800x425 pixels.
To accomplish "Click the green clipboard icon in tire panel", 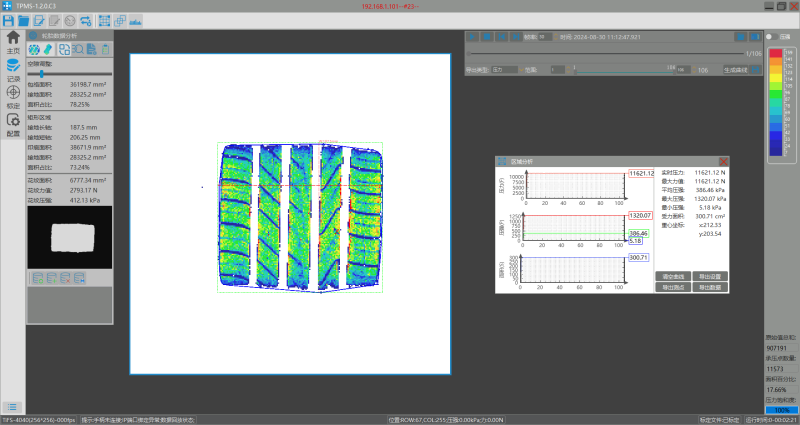I will pyautogui.click(x=105, y=49).
